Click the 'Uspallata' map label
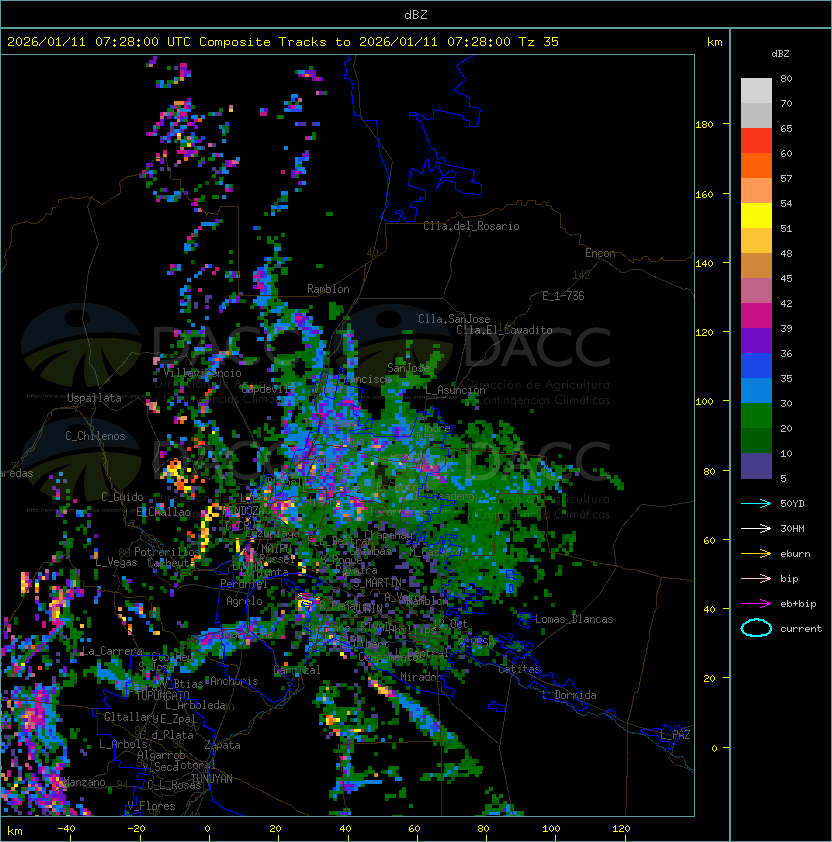 click(x=94, y=398)
